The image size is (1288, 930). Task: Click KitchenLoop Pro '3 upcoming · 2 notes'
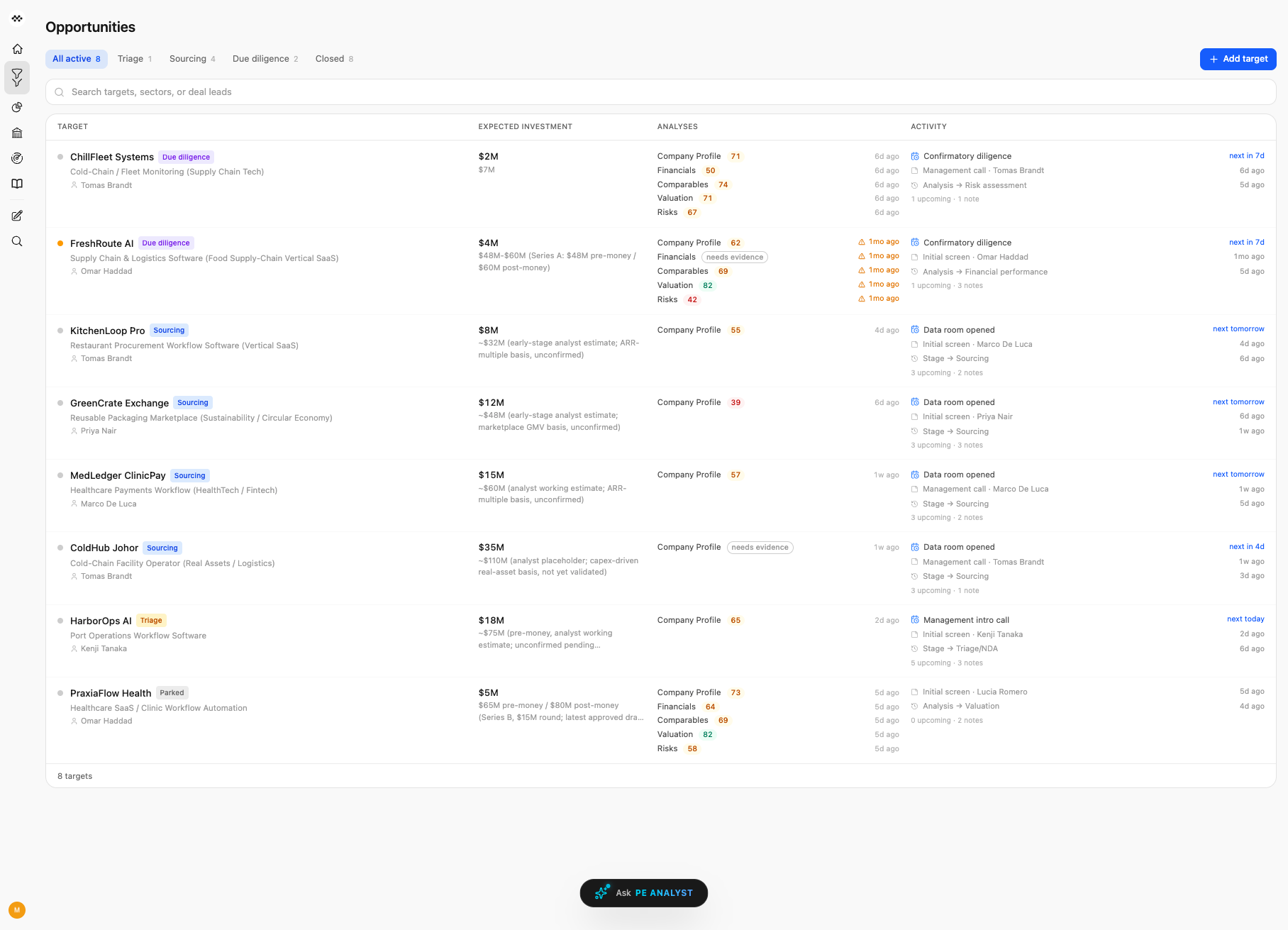point(947,373)
